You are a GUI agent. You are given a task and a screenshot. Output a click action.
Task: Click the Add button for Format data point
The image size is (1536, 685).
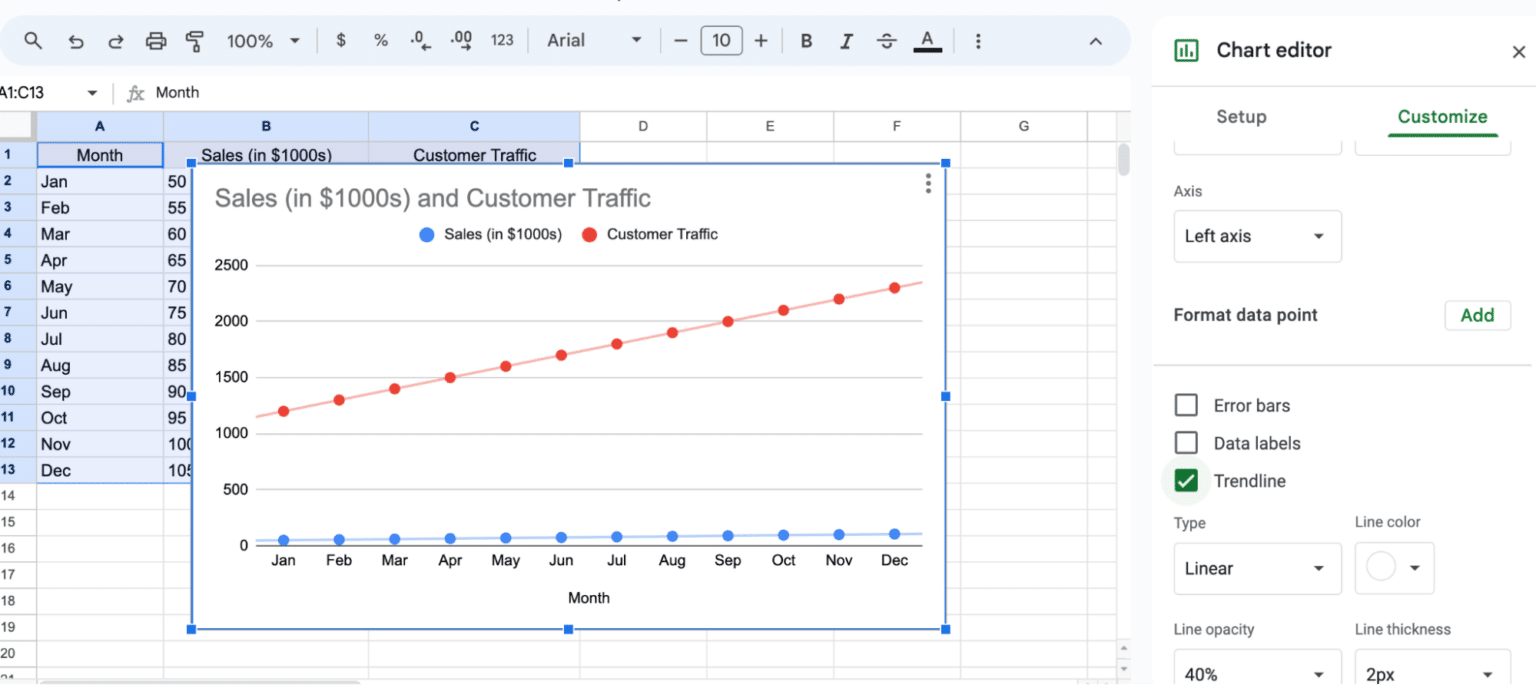(x=1477, y=315)
